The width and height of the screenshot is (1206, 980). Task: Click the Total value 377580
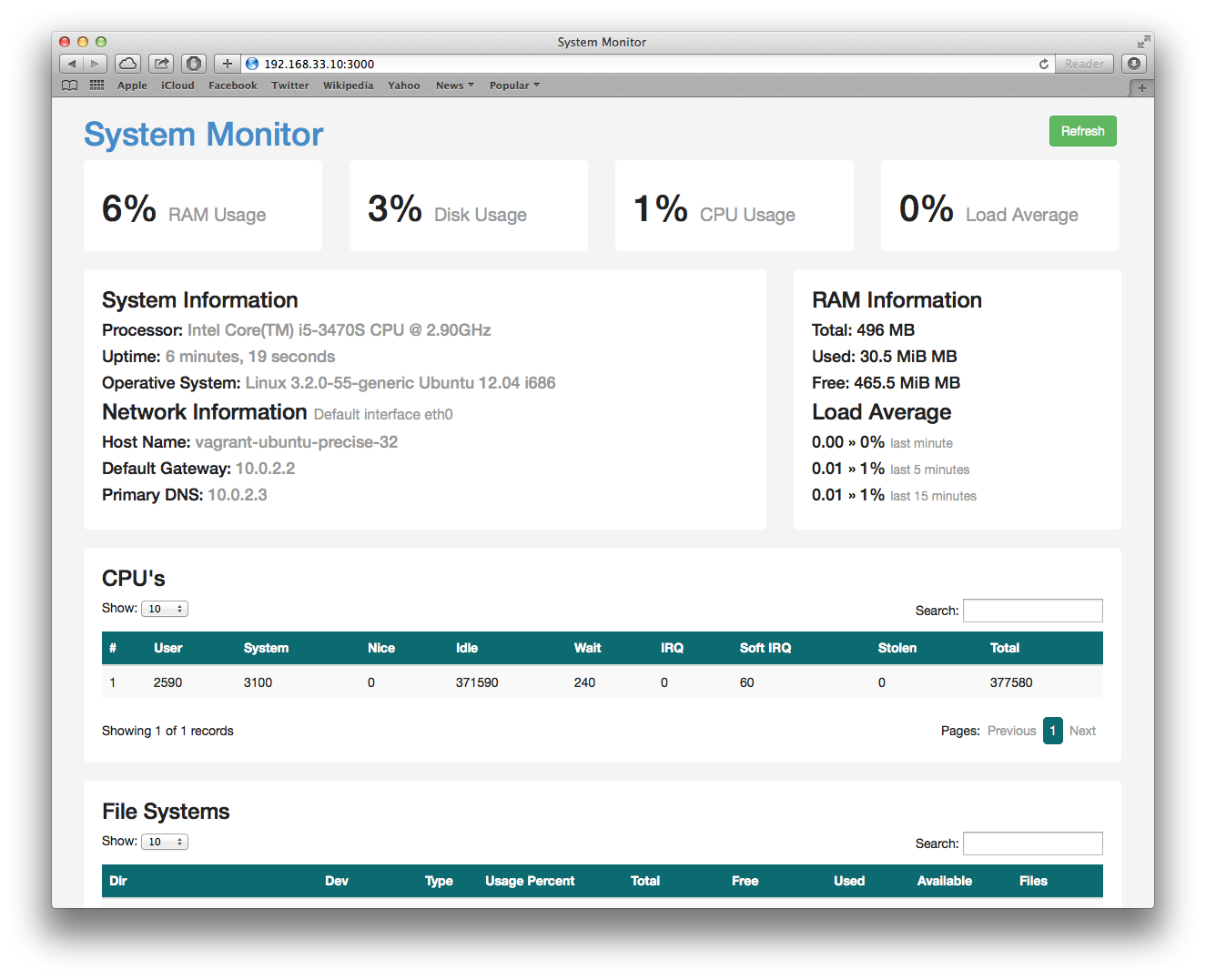pos(1011,682)
